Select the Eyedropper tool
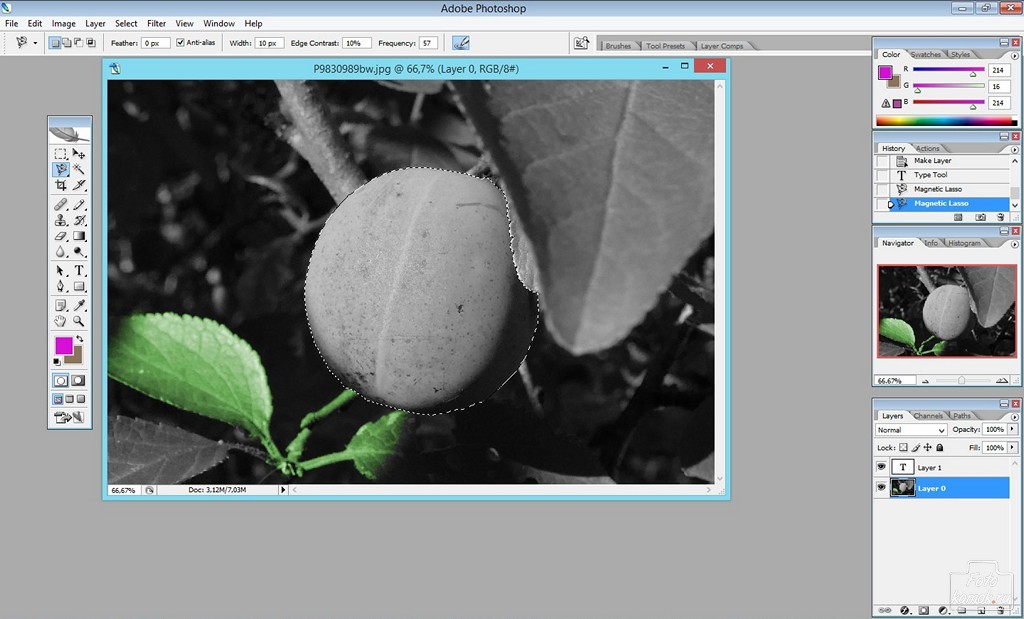Viewport: 1024px width, 619px height. coord(79,305)
